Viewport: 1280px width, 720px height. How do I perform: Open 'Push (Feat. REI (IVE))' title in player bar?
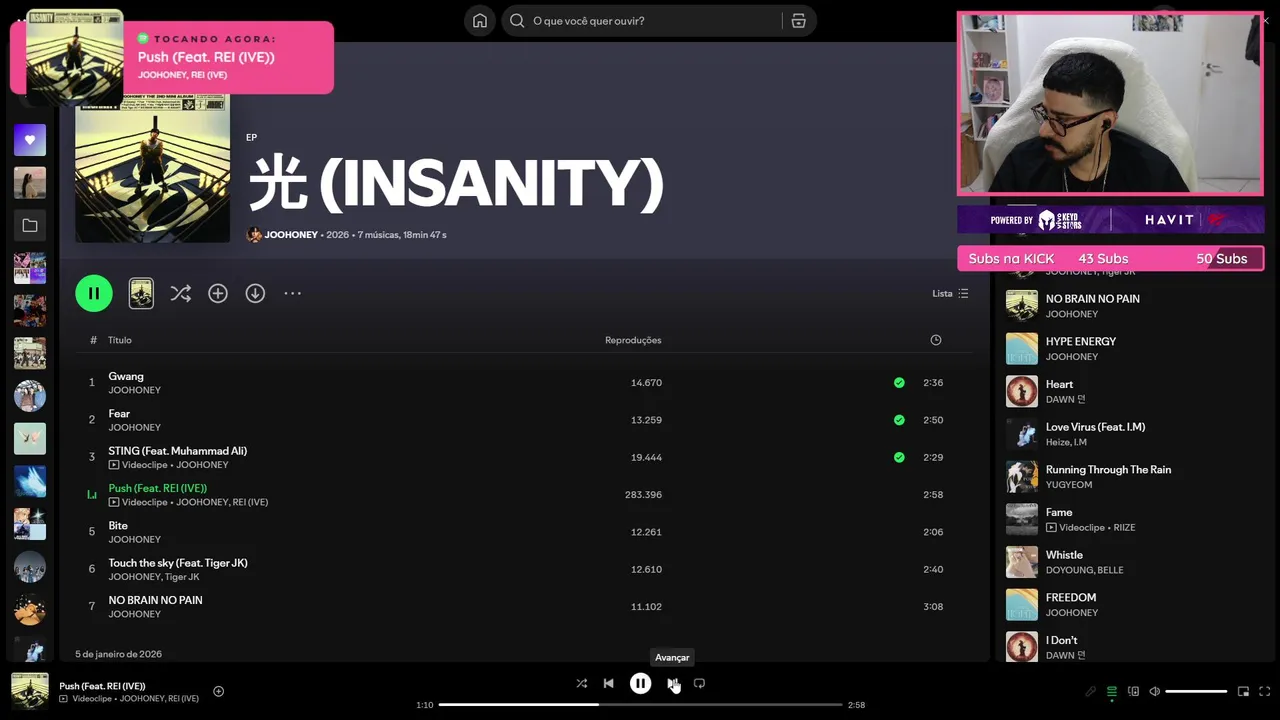102,686
